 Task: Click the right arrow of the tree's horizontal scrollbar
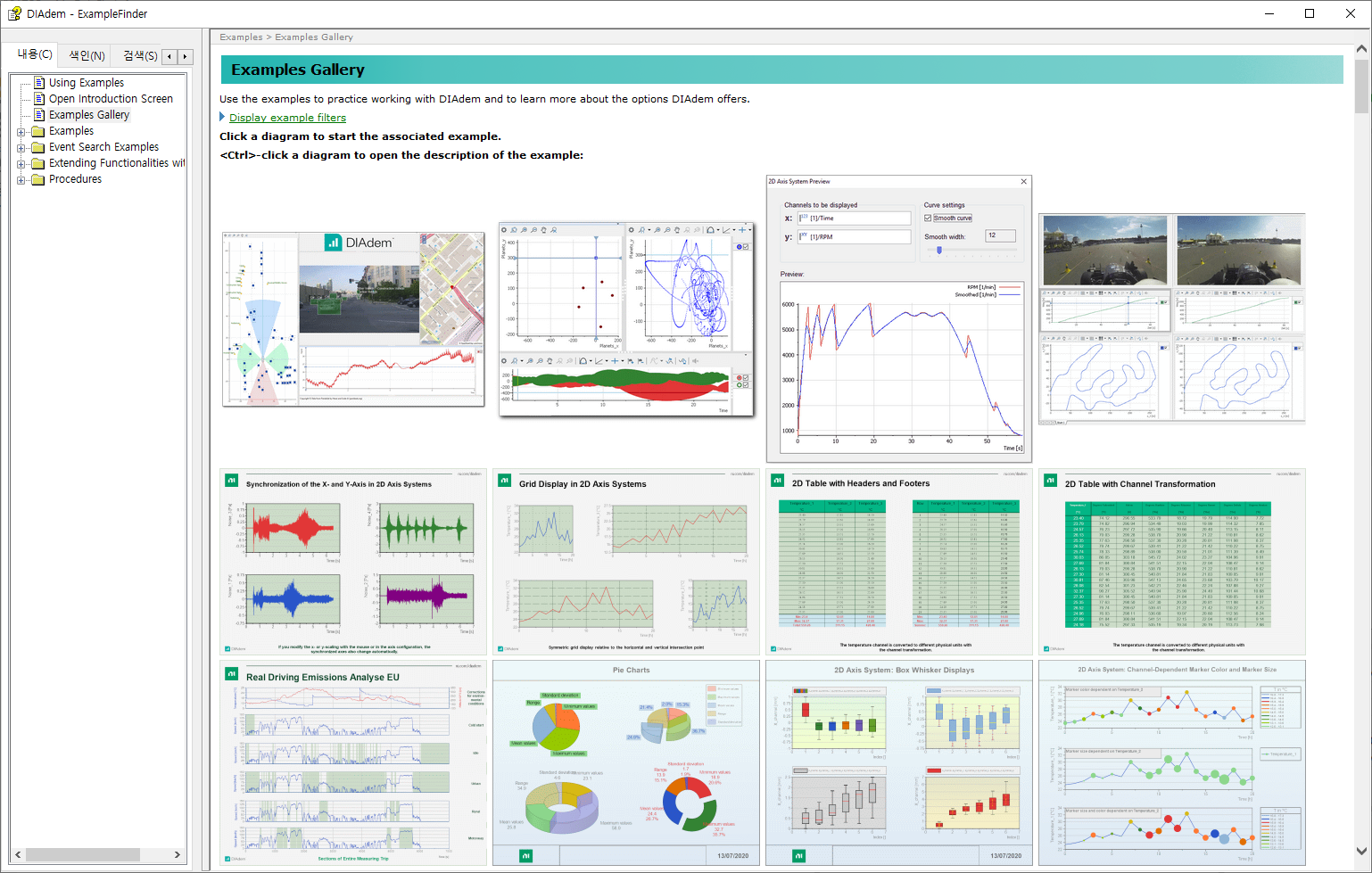click(x=178, y=854)
